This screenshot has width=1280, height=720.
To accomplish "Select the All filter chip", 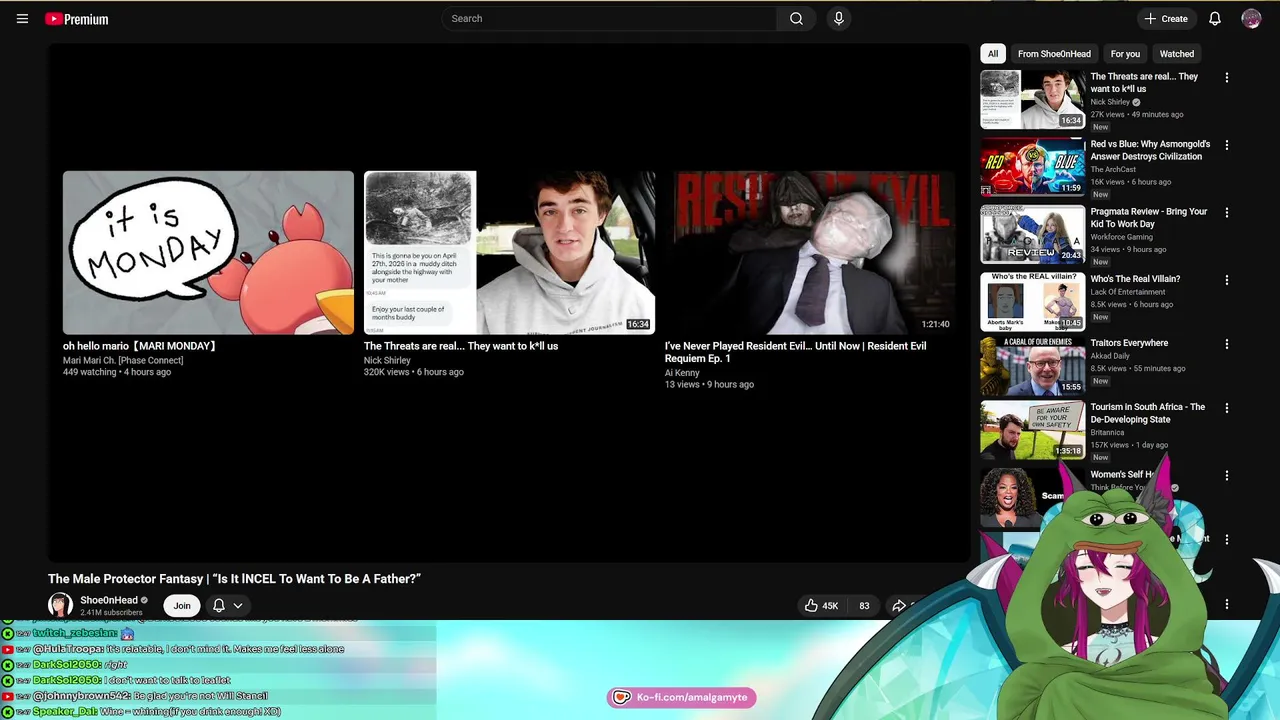I will [x=993, y=54].
